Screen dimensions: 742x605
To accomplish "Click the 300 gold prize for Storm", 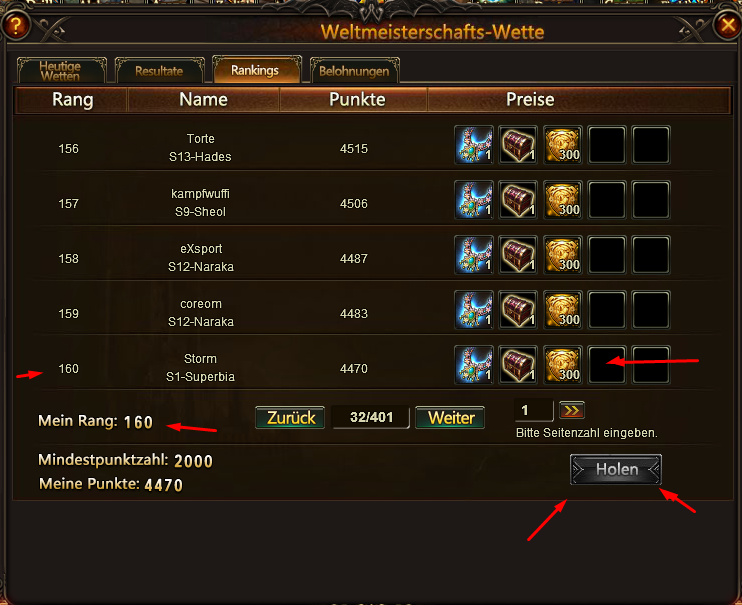I will pos(563,365).
